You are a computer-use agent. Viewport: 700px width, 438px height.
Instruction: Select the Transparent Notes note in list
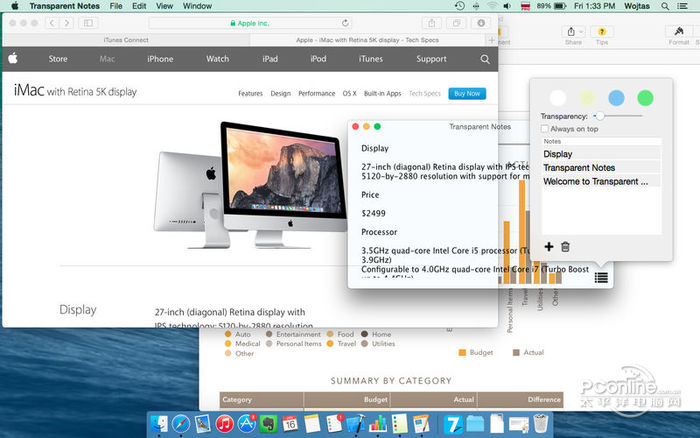coord(601,168)
